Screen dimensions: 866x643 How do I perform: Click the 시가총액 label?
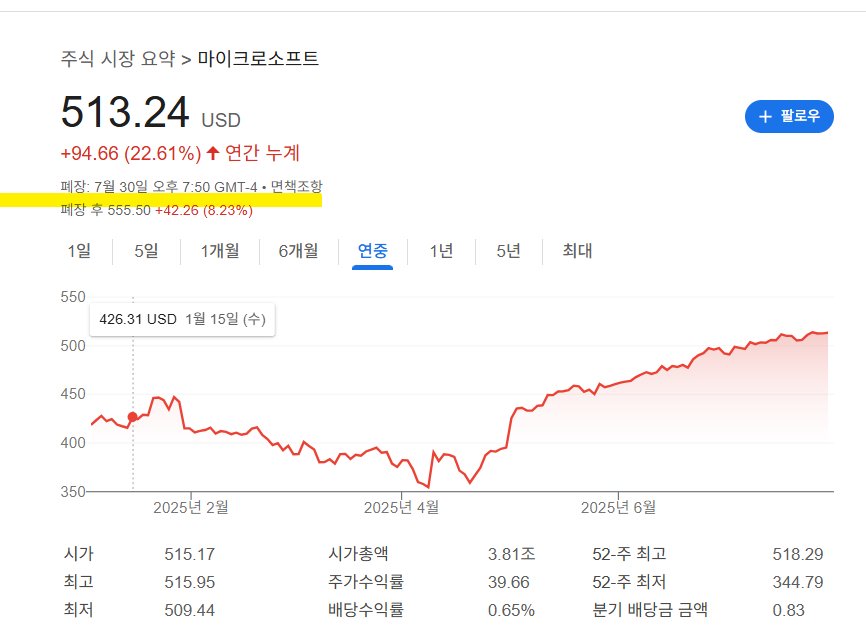coord(358,554)
